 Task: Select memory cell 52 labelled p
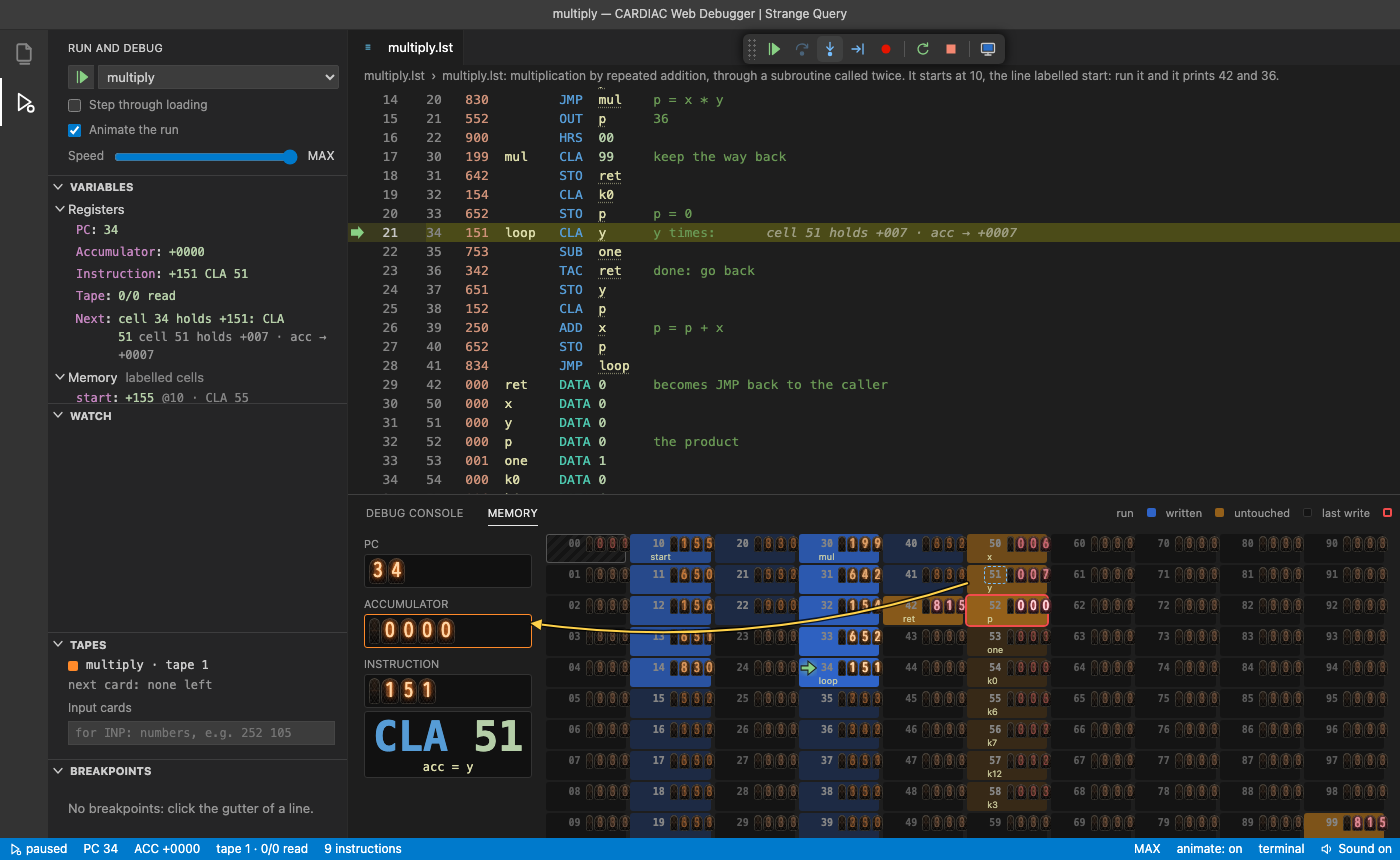tap(1007, 611)
